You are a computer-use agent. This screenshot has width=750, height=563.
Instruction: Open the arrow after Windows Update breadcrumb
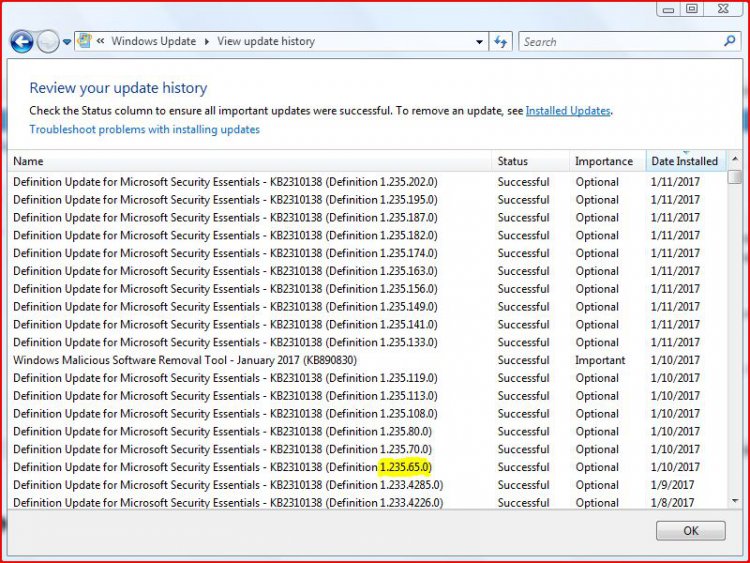(207, 42)
